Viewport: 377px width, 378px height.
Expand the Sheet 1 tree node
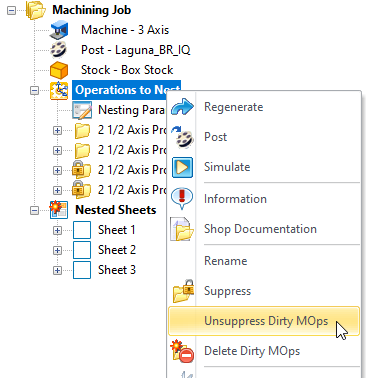coord(57,230)
